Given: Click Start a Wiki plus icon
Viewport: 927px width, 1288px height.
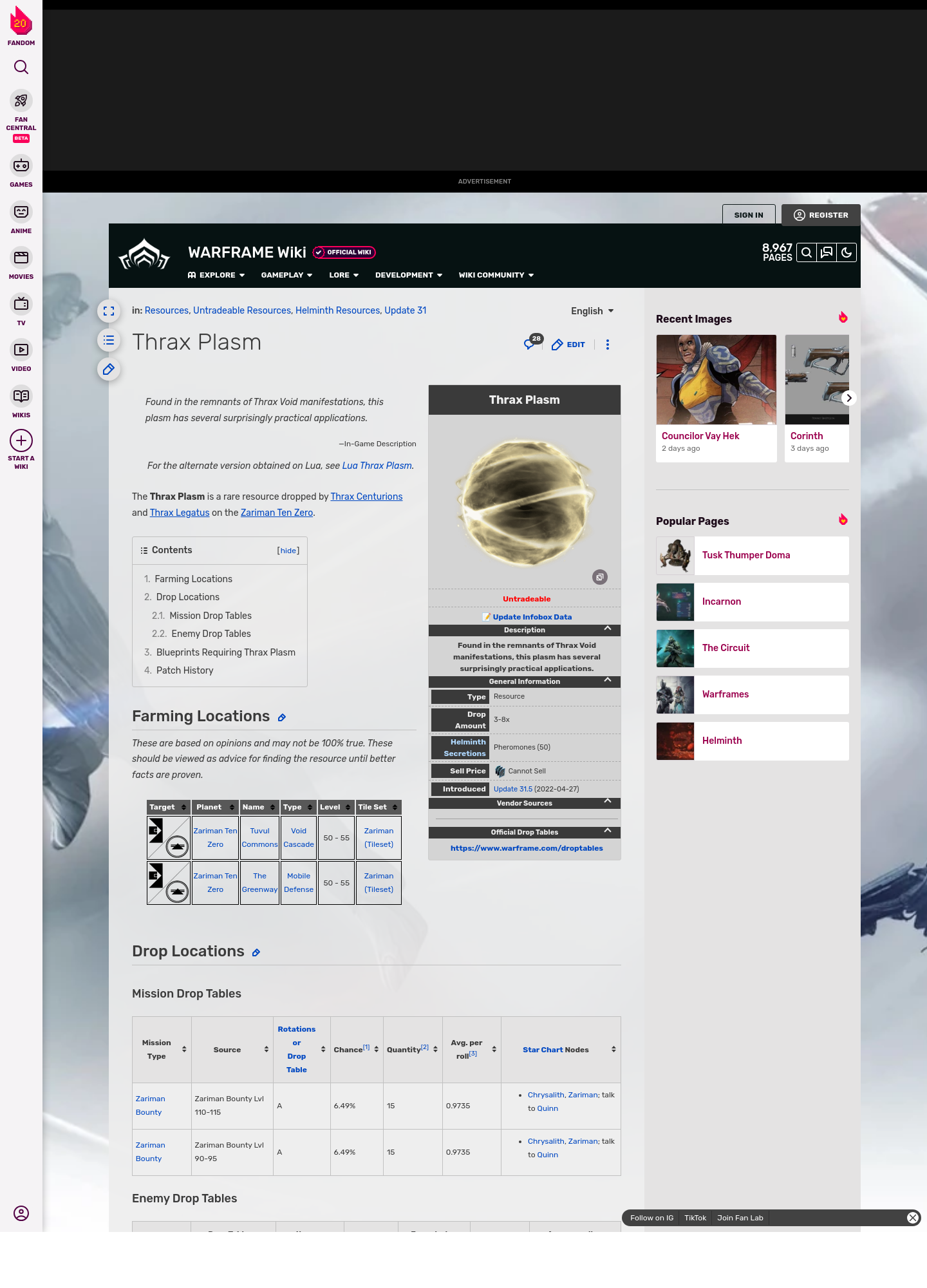Looking at the screenshot, I should [x=21, y=440].
